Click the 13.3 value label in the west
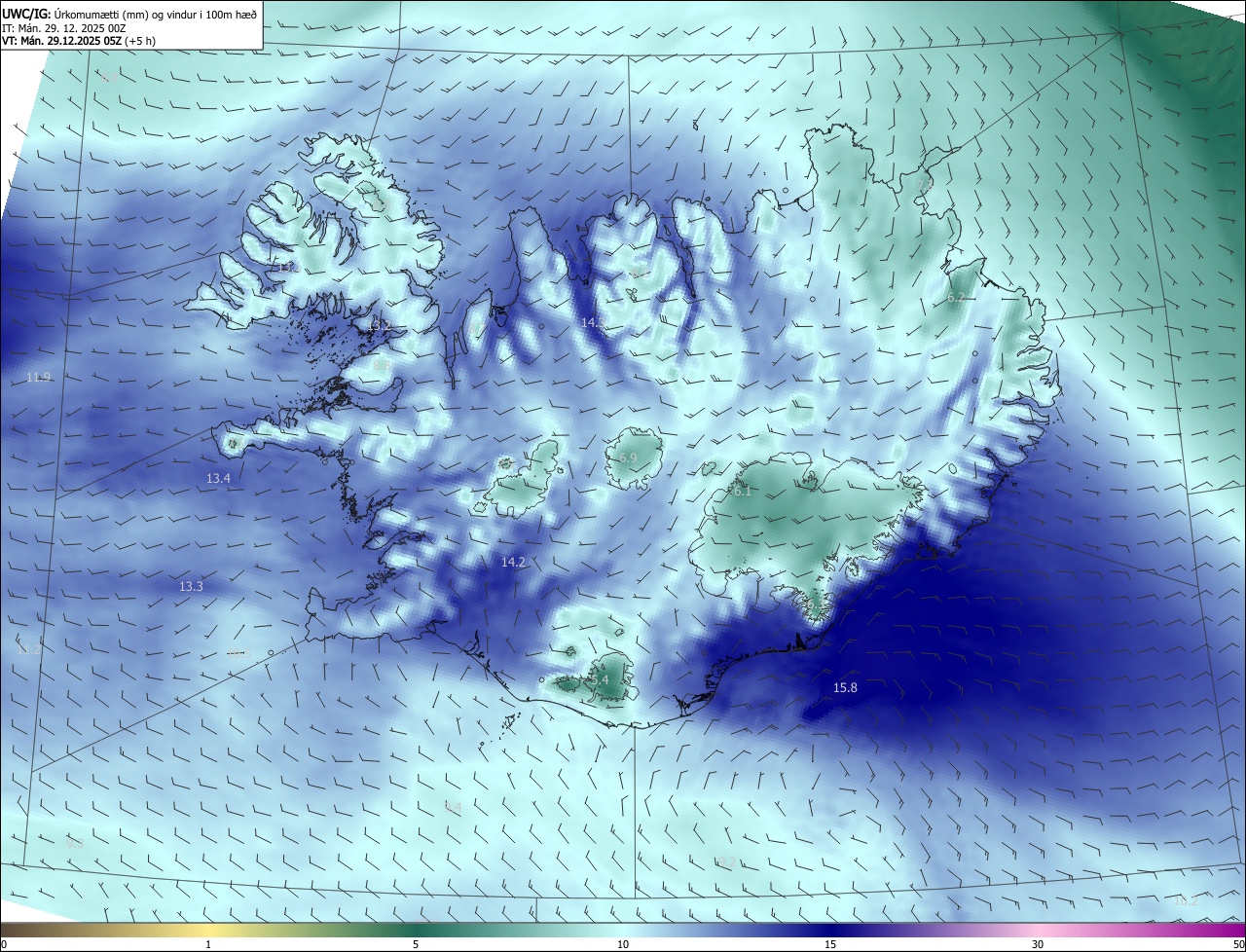 [191, 587]
